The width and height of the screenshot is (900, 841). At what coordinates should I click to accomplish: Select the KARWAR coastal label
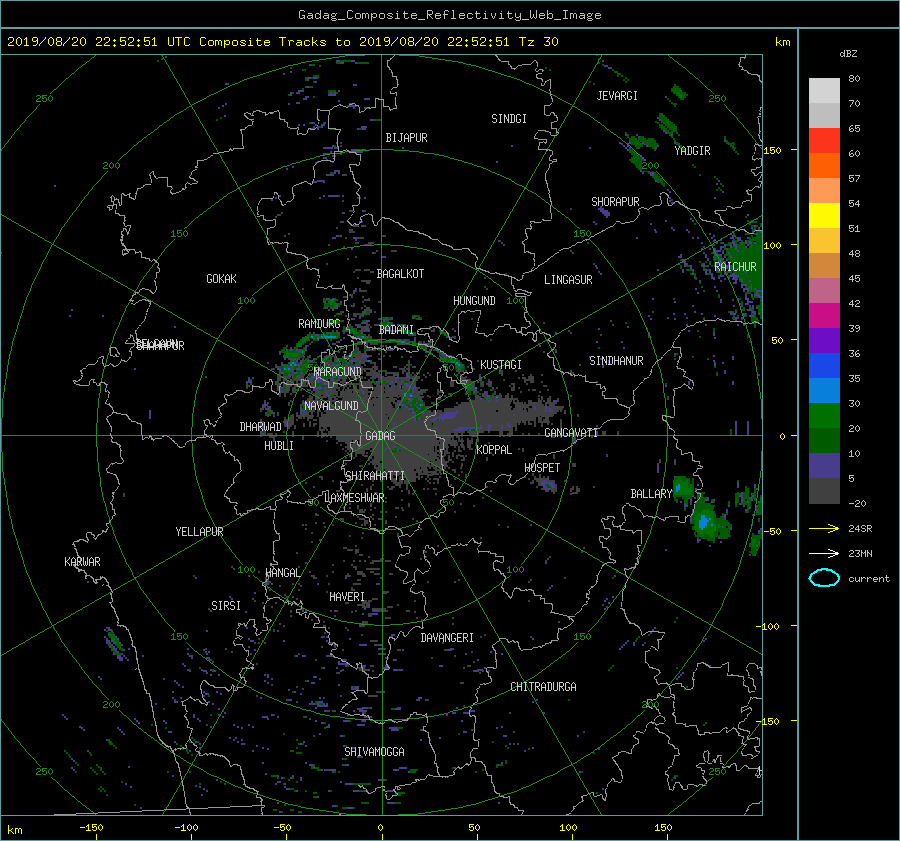(x=82, y=562)
